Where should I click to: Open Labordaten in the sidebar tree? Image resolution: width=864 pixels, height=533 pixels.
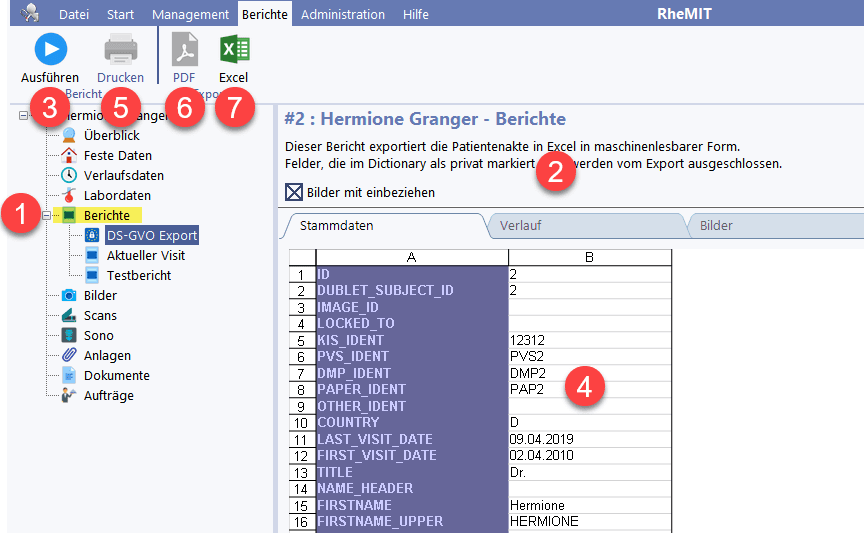(117, 195)
